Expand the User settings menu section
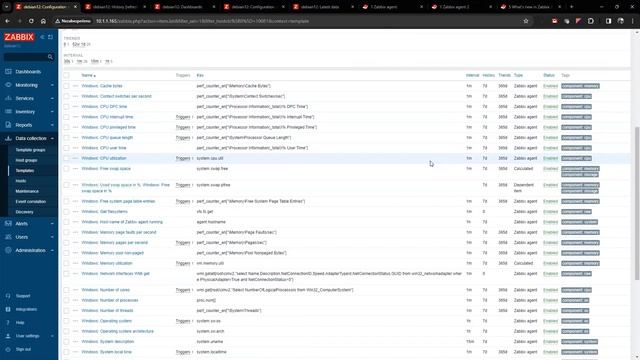 pos(52,336)
